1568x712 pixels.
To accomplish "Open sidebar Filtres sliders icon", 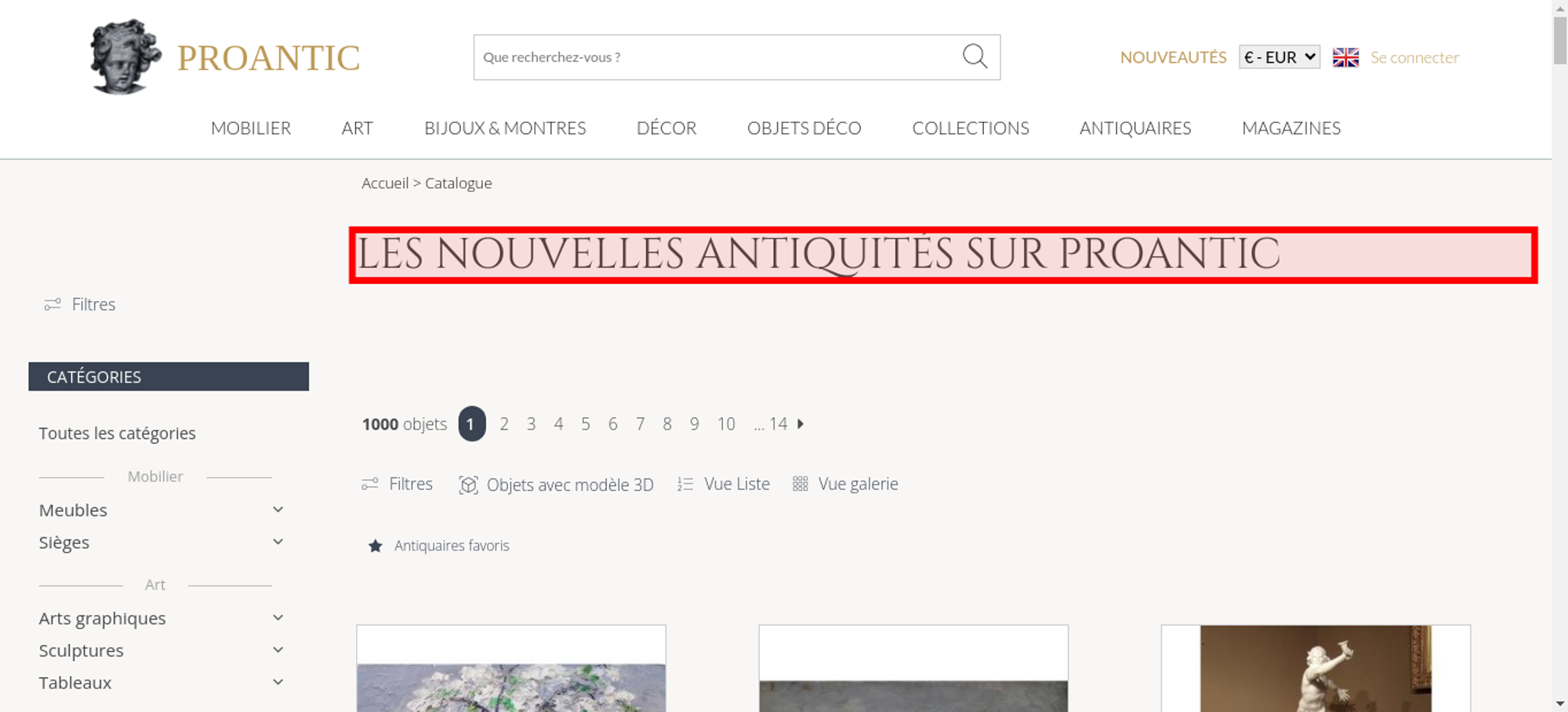I will (53, 304).
